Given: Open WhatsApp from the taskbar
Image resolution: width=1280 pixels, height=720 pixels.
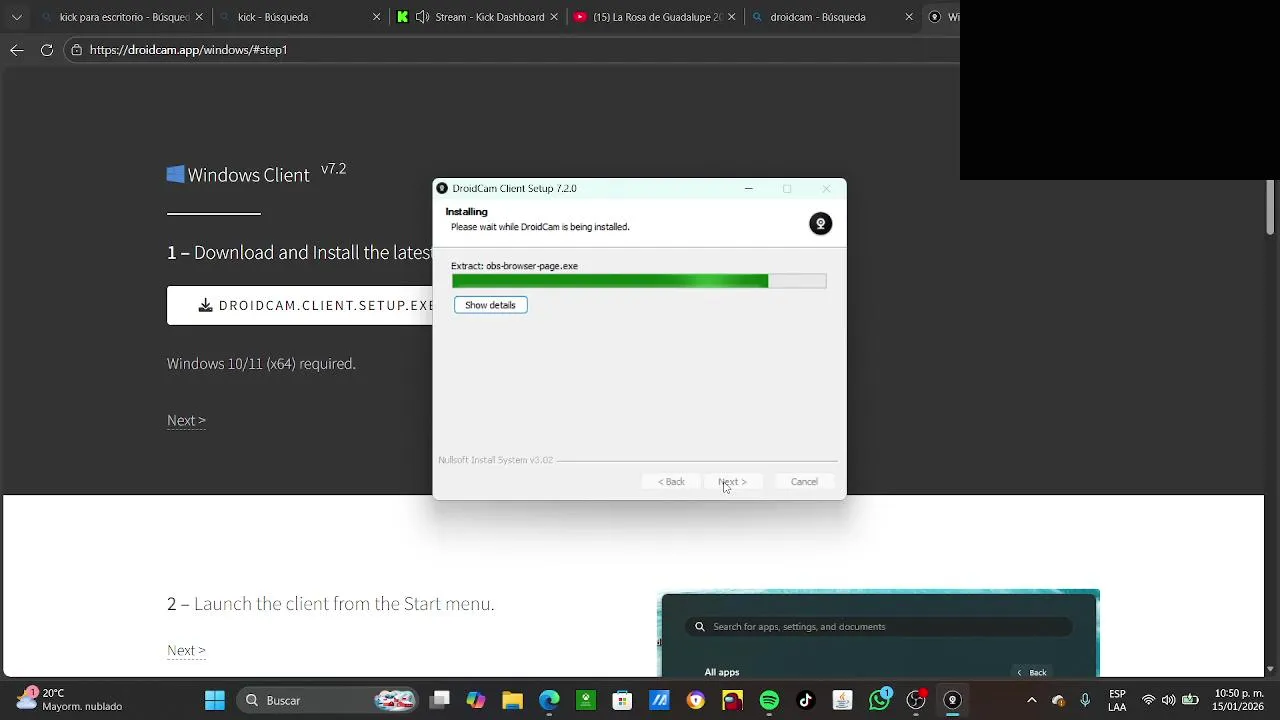Looking at the screenshot, I should pyautogui.click(x=879, y=700).
